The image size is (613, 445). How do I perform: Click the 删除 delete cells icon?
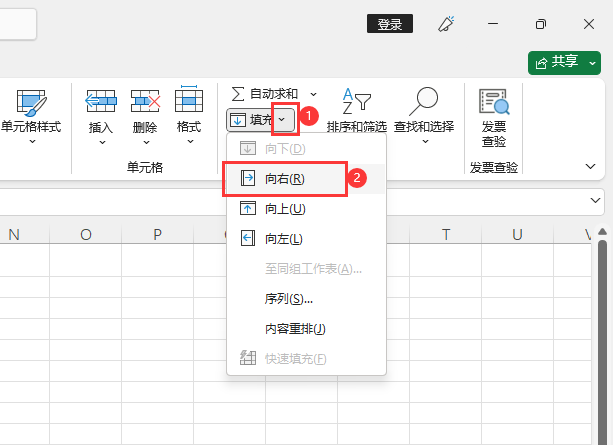(145, 101)
